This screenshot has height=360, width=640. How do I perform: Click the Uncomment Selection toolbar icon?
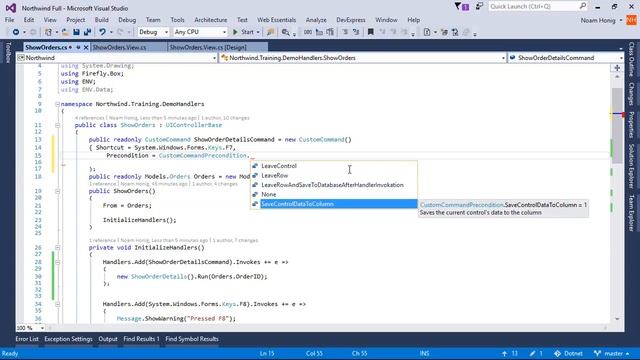356,32
